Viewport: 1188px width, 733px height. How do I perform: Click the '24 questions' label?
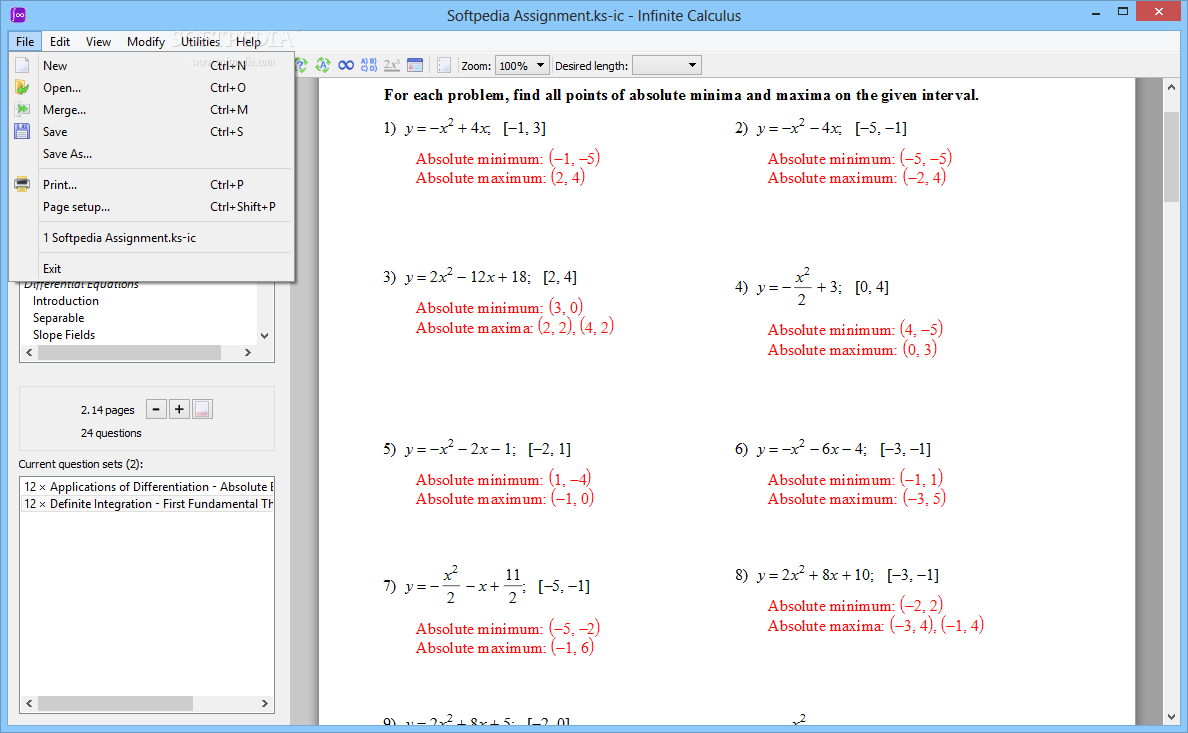111,434
